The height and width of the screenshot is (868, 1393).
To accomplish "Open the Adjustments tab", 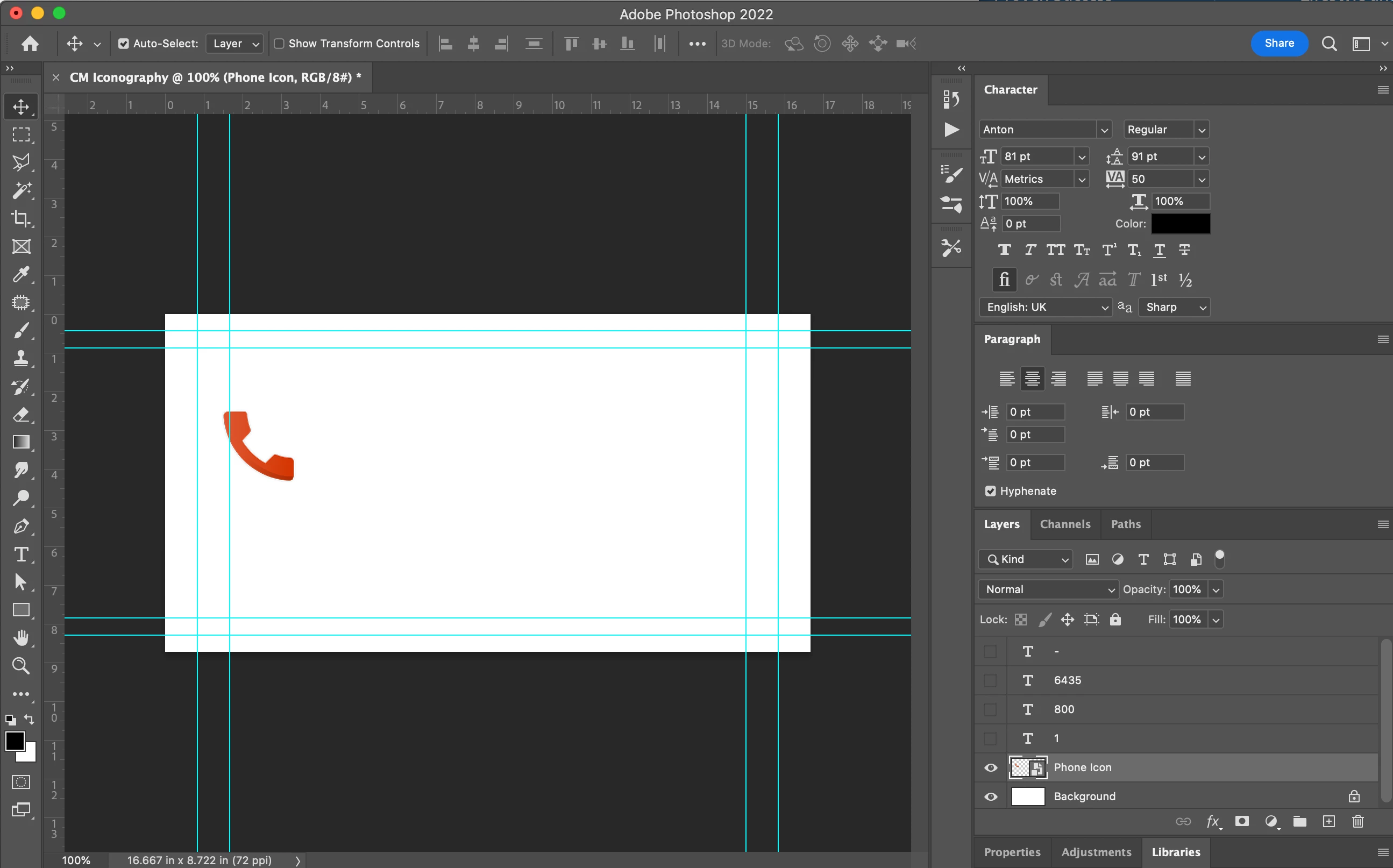I will click(x=1096, y=852).
